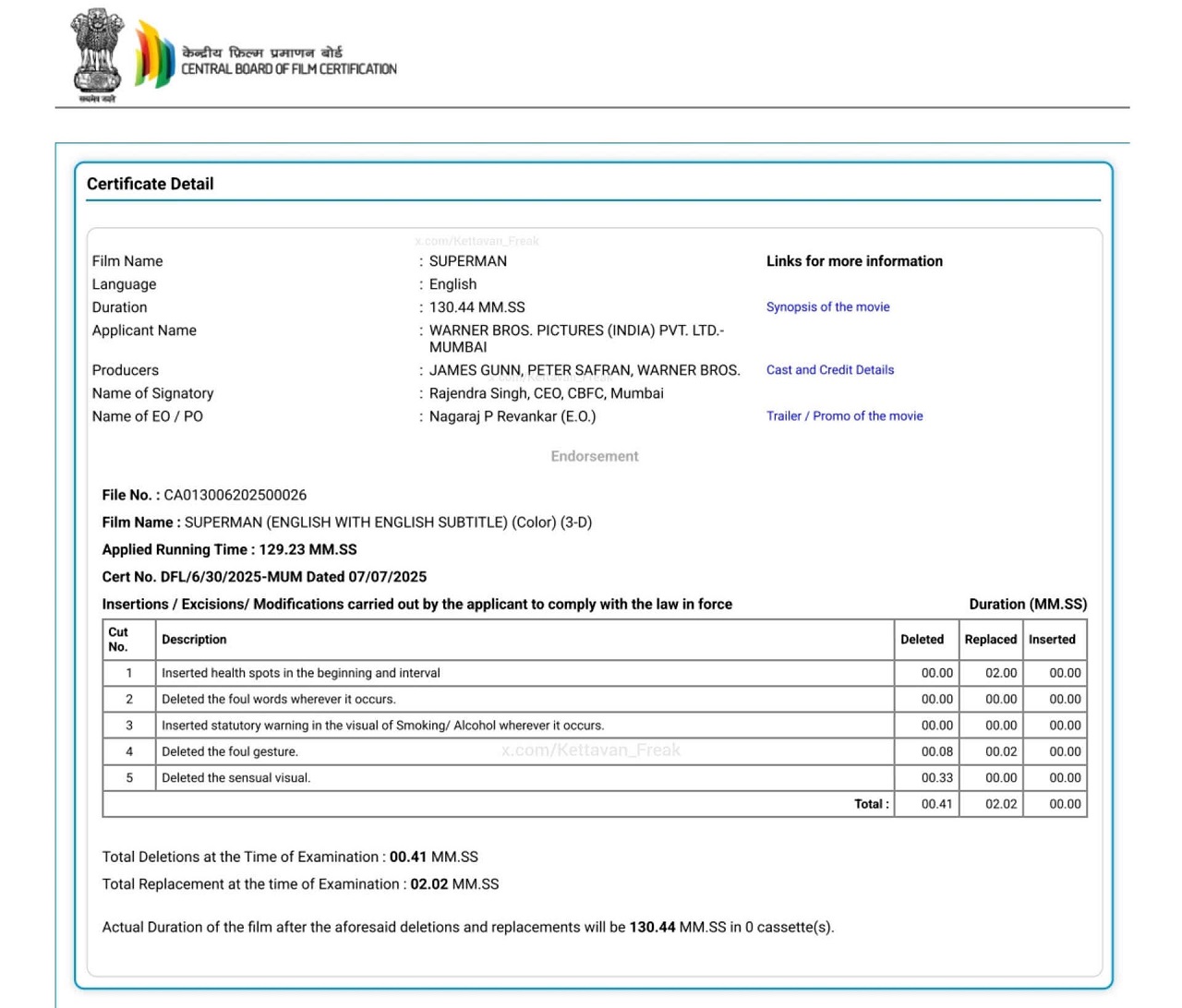Open Cast and Credit Details link
Image resolution: width=1182 pixels, height=1008 pixels.
pos(830,370)
